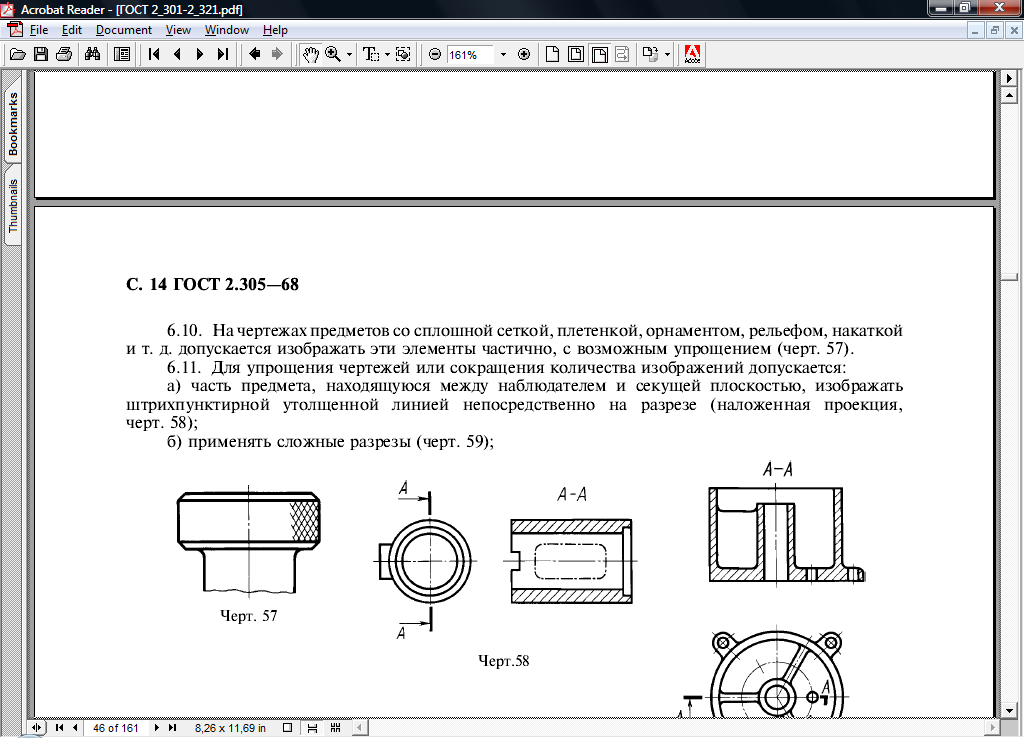Image resolution: width=1024 pixels, height=738 pixels.
Task: Open the rotate view dropdown arrow
Action: 667,55
